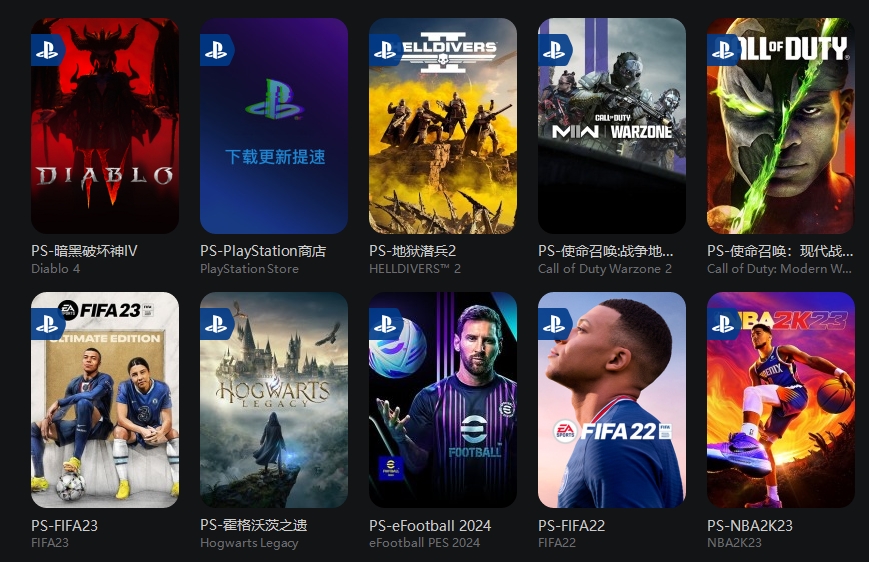This screenshot has width=869, height=562.
Task: Click PlayStation badge icon on Warzone card
Action: point(555,50)
